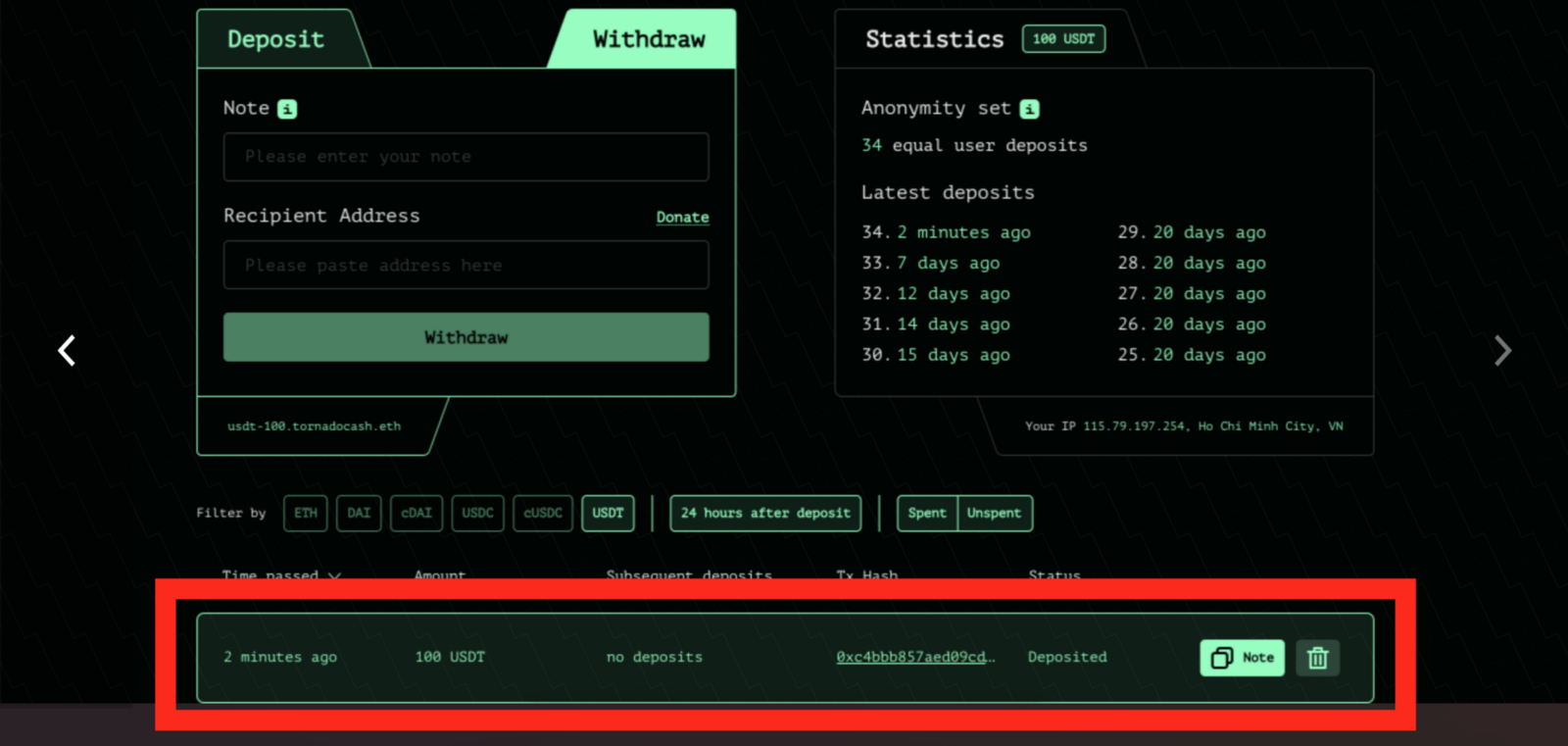This screenshot has height=746, width=1568.
Task: Enable the USDC filter
Action: [477, 513]
